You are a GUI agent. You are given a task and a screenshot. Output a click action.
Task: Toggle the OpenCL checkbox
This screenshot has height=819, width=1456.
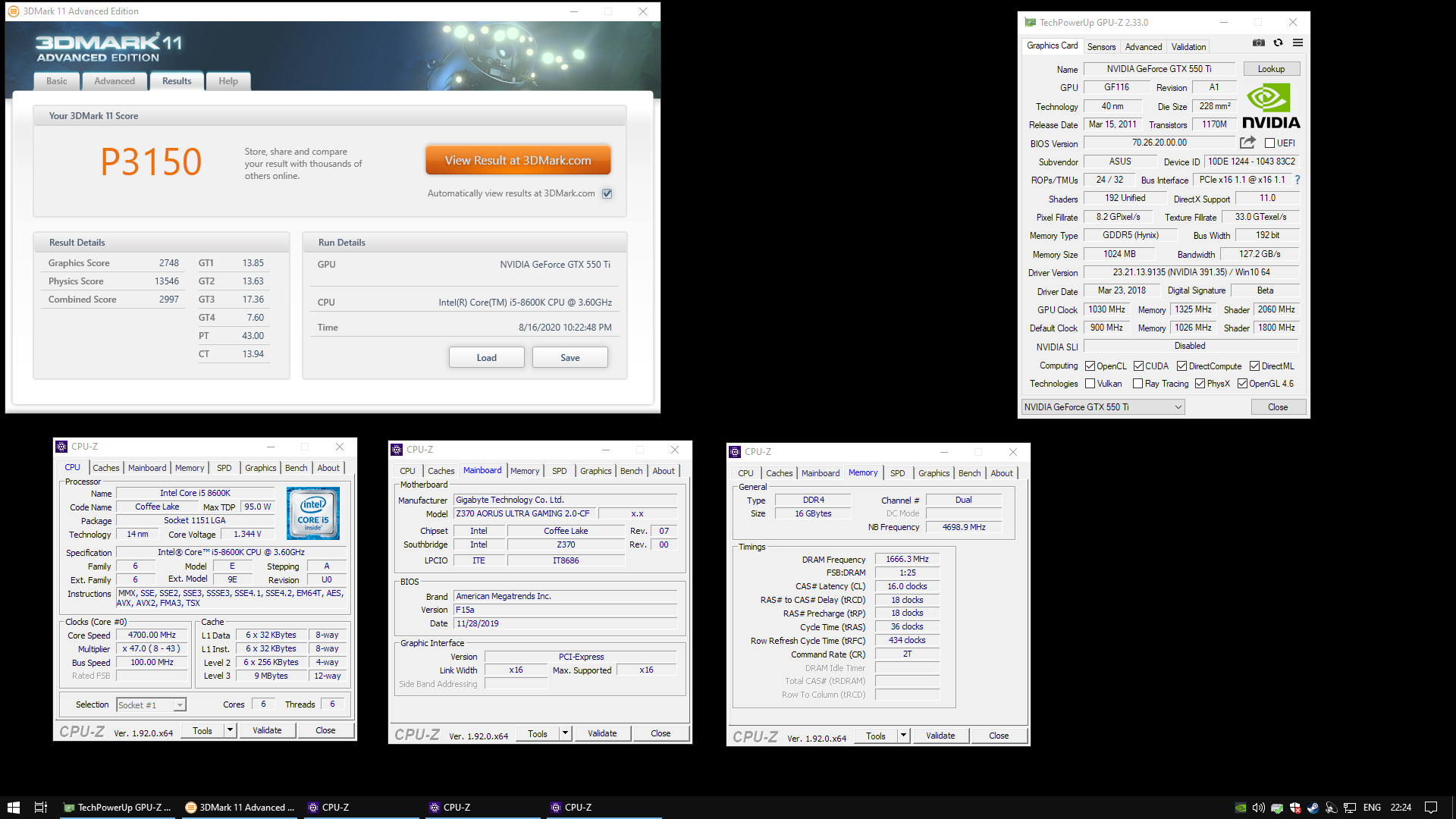tap(1090, 366)
